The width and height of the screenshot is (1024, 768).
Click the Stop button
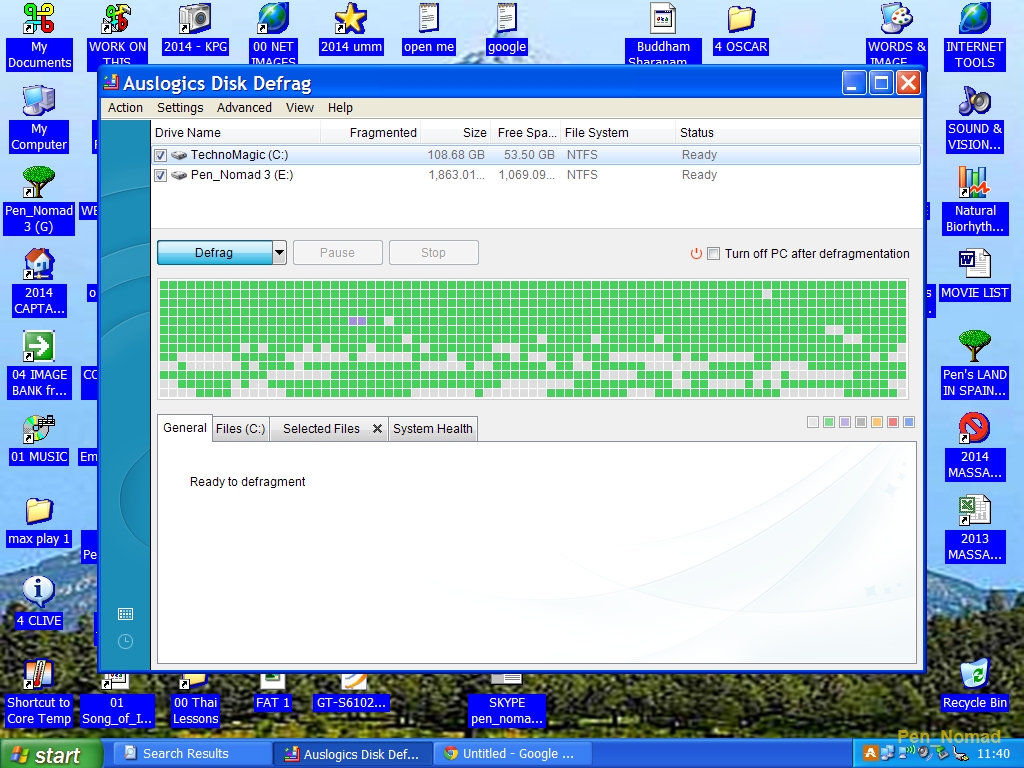434,253
